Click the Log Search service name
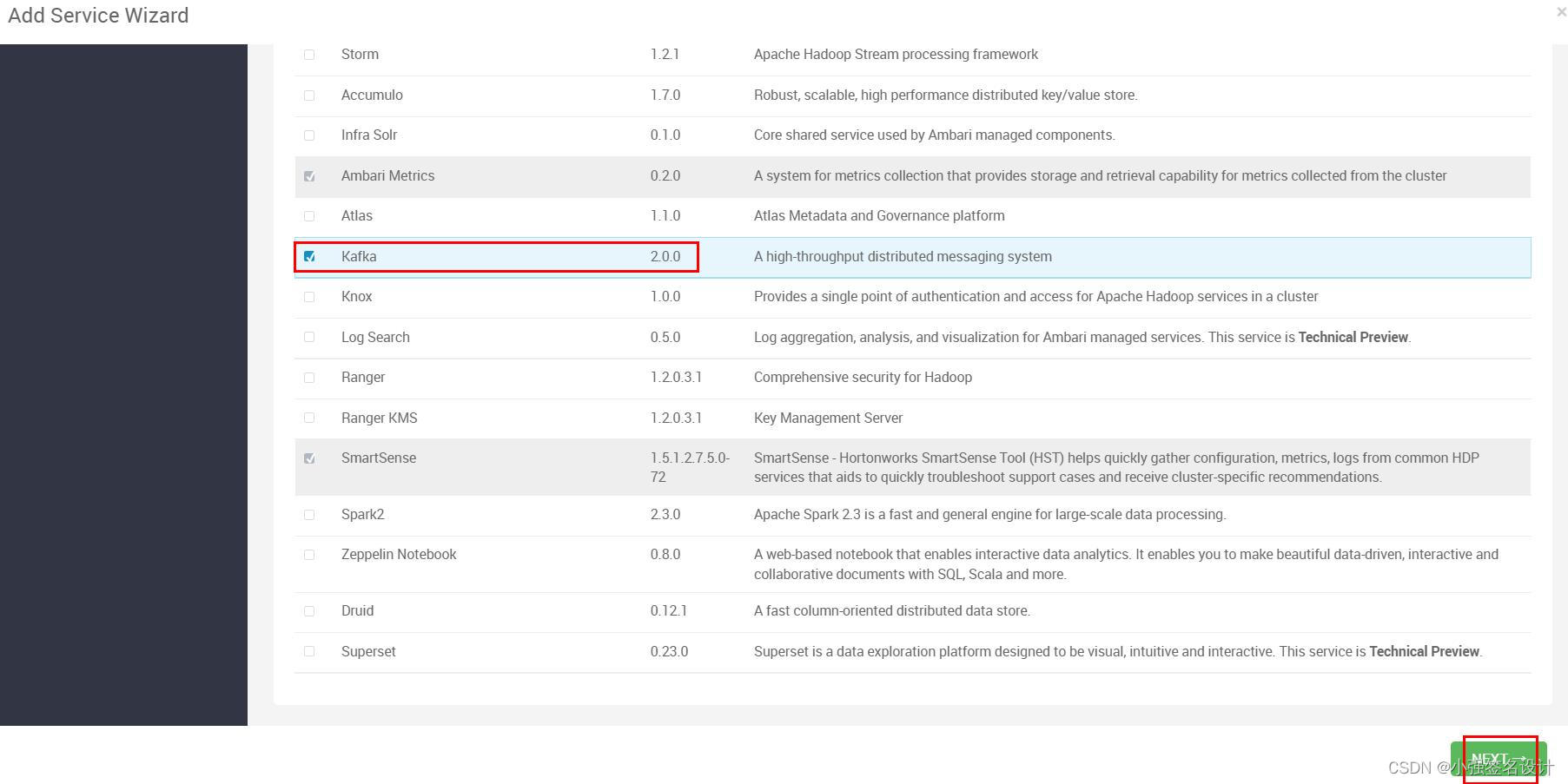 tap(375, 337)
